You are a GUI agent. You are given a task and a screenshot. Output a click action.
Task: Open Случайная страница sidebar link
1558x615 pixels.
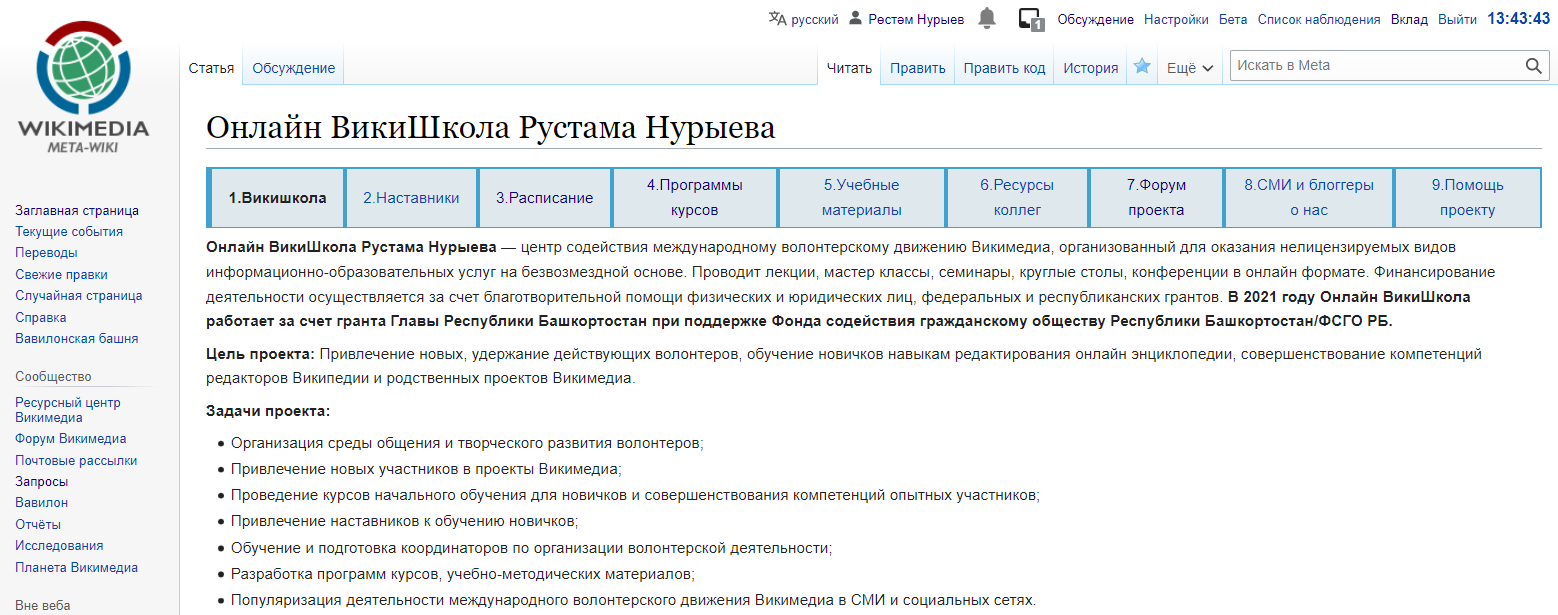tap(79, 295)
